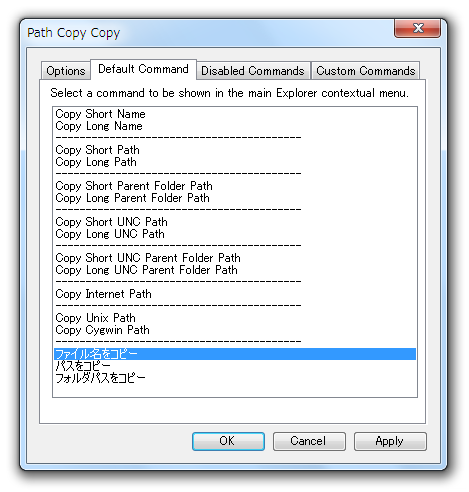Select Copy Short UNC Path item
Screen dimensions: 469x492
tap(235, 222)
